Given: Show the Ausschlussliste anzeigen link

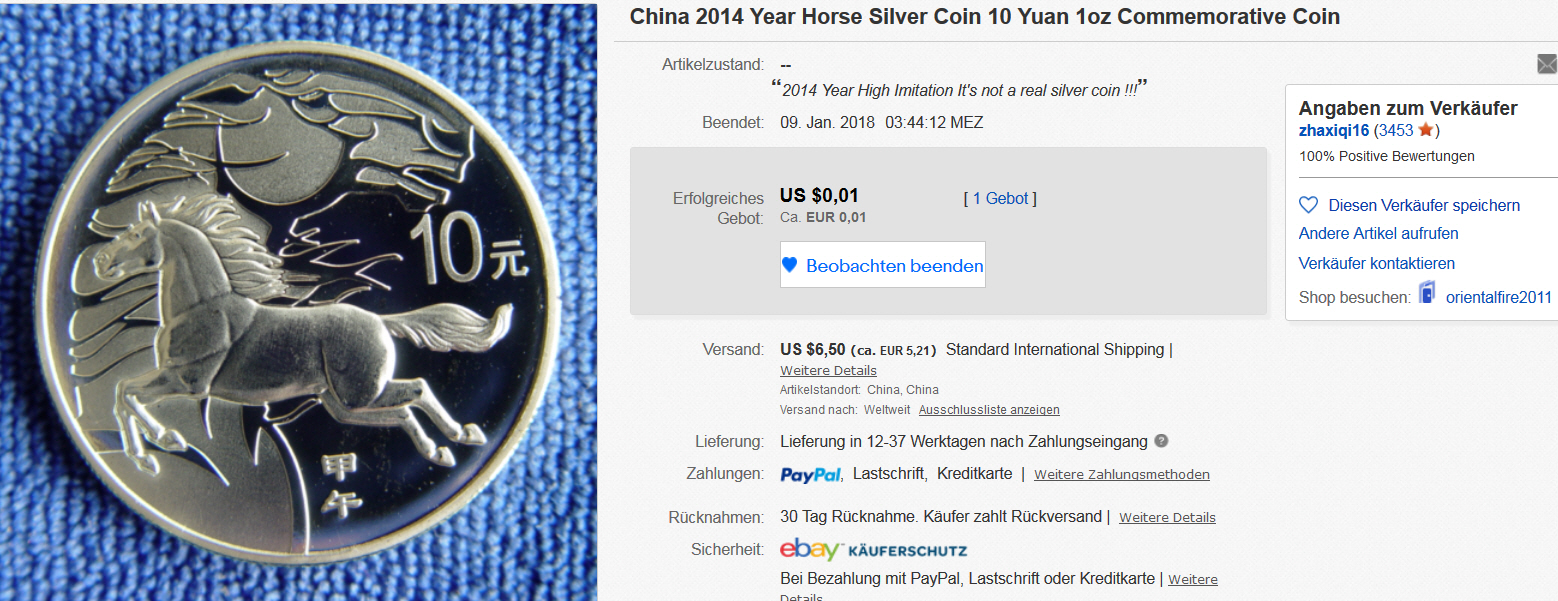Looking at the screenshot, I should coord(989,410).
